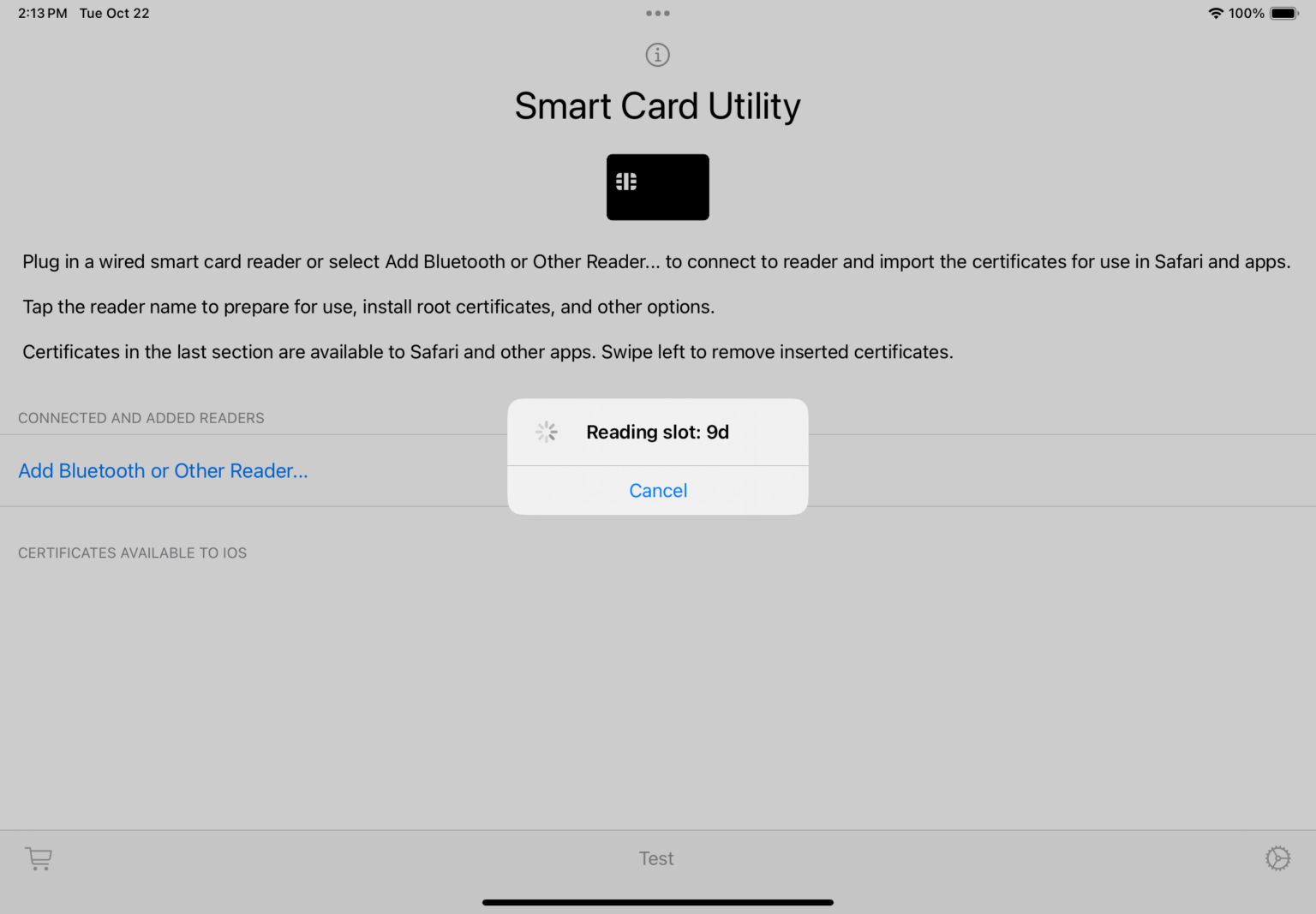
Task: Tap Tue Oct 22 in the status bar
Action: (x=114, y=13)
